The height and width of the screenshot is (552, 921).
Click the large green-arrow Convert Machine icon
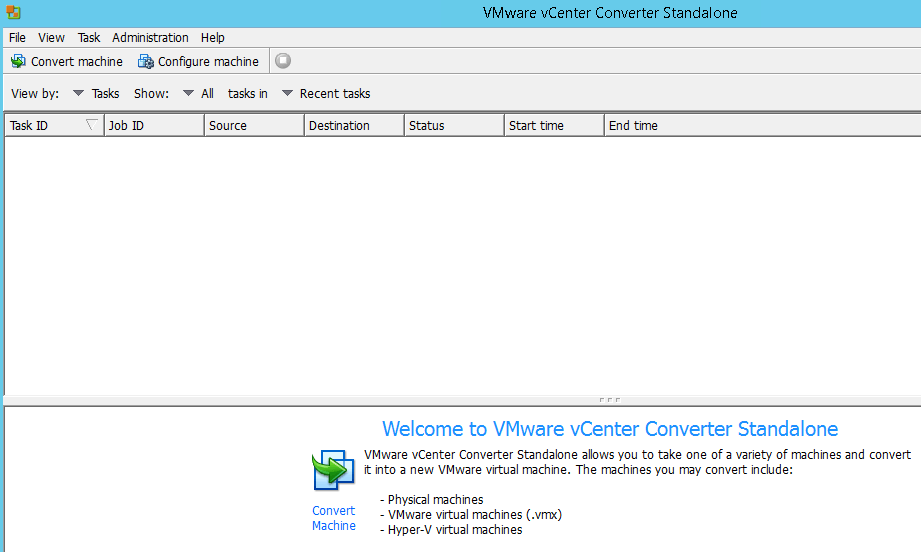[x=333, y=470]
